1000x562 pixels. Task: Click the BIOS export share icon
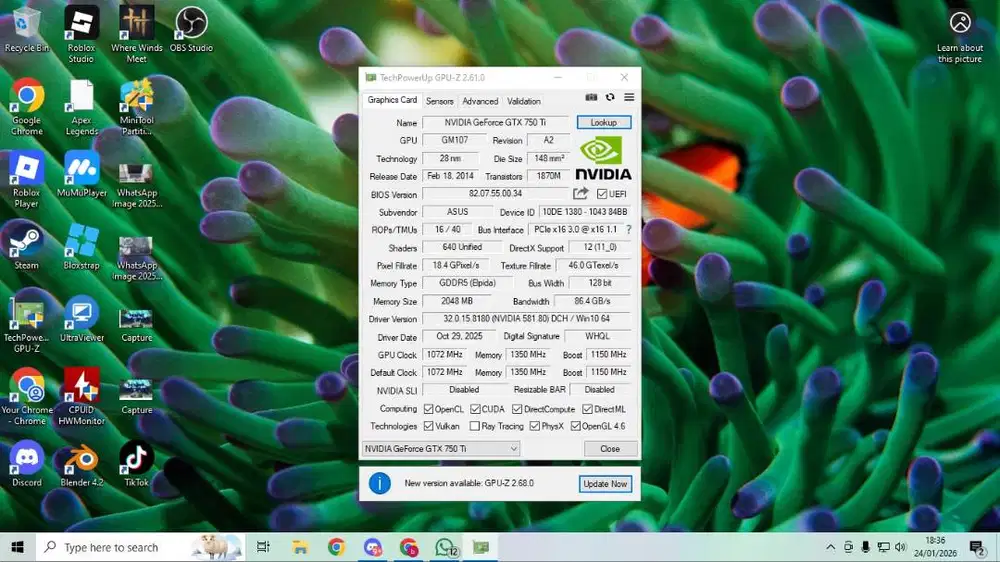click(580, 193)
